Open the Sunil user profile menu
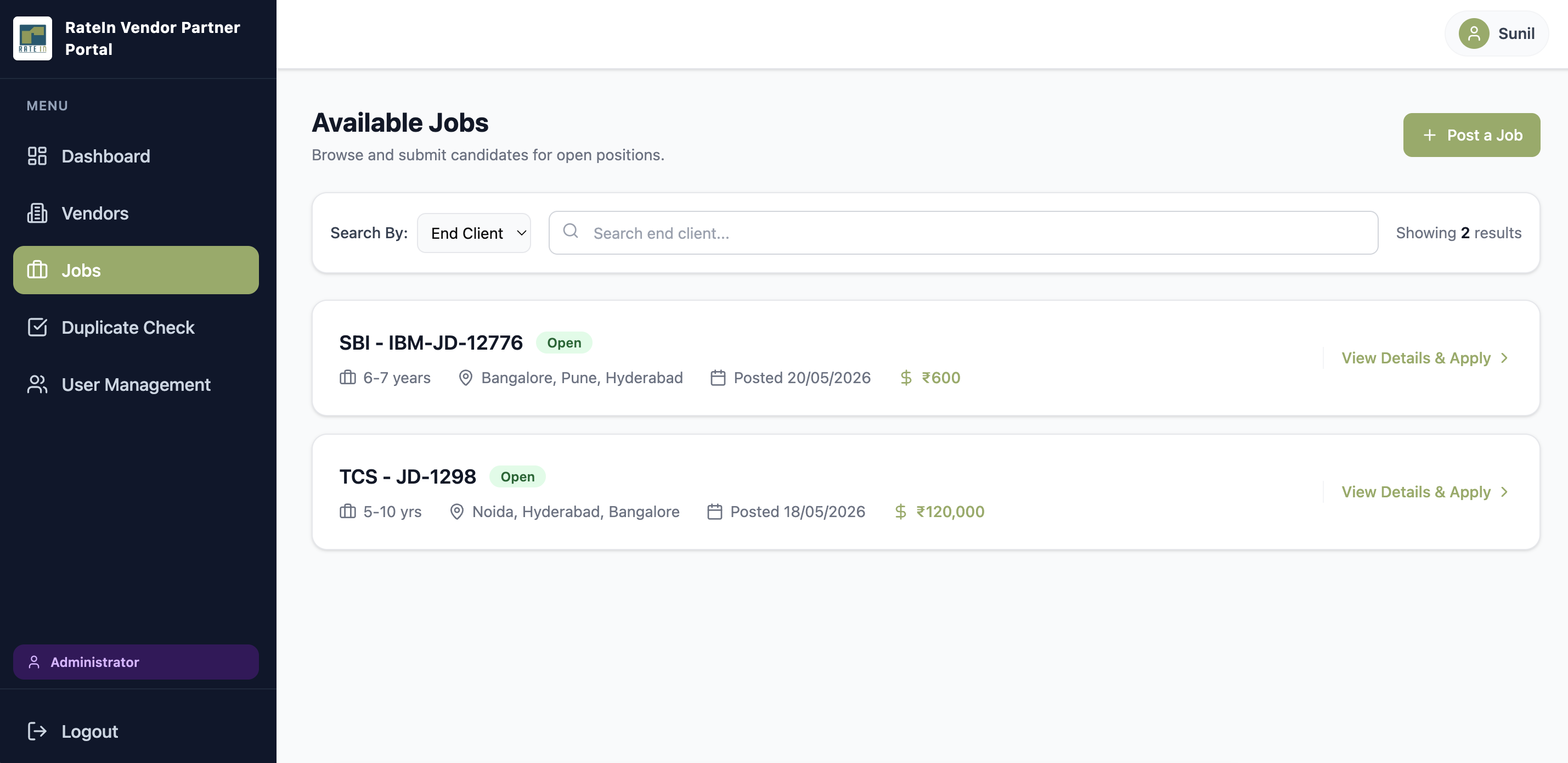Screen dimensions: 1568x763 point(1496,33)
